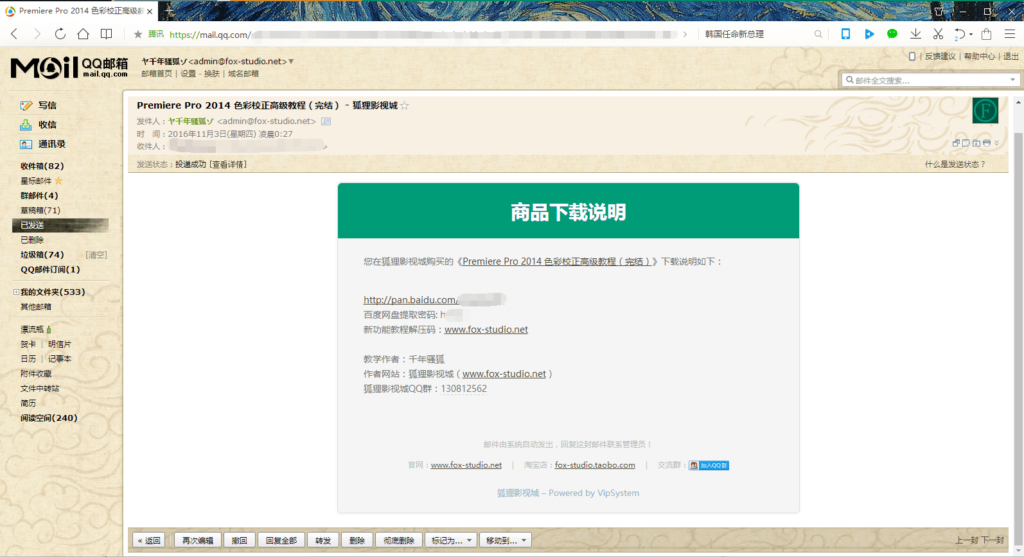Select the 已发送 sent folder
The image size is (1024, 557).
[x=60, y=225]
